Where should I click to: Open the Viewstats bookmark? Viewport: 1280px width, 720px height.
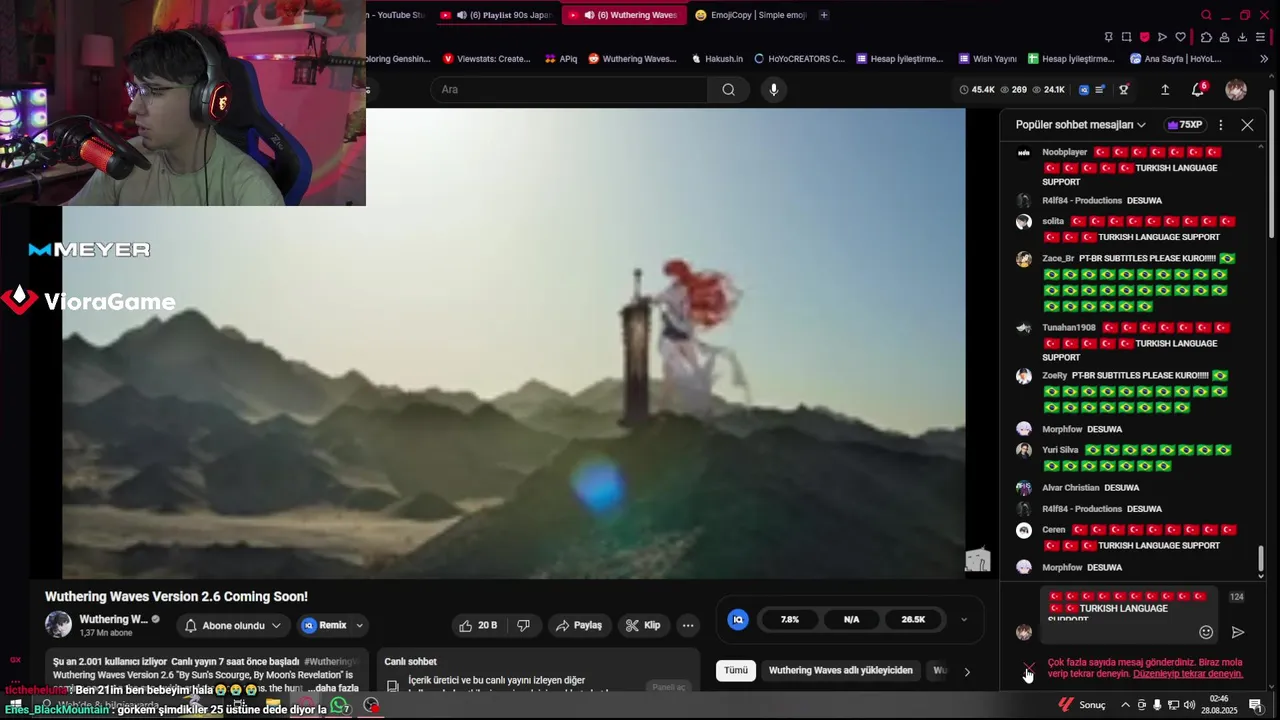click(487, 59)
